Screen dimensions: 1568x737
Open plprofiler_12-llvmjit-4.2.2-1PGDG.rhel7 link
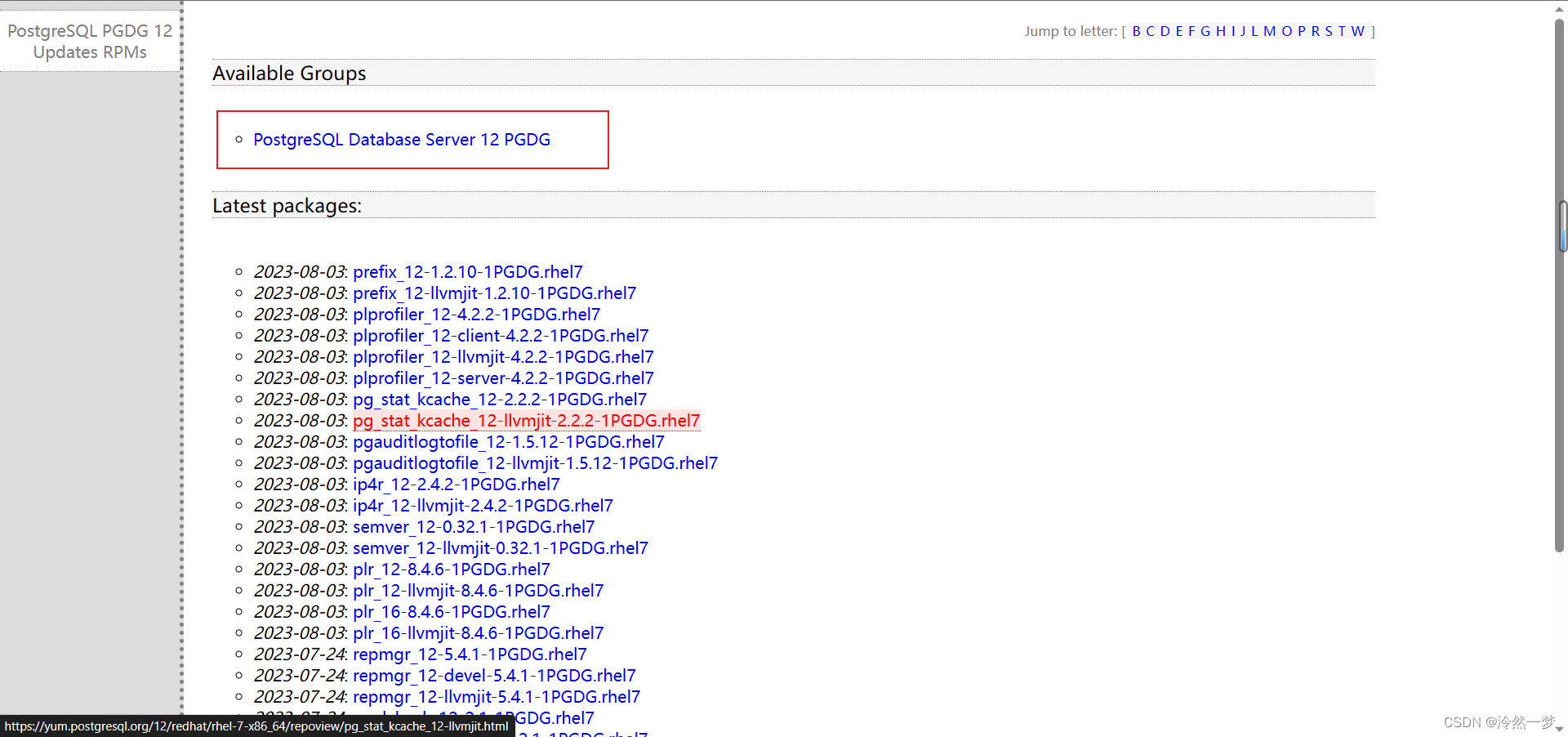[503, 357]
